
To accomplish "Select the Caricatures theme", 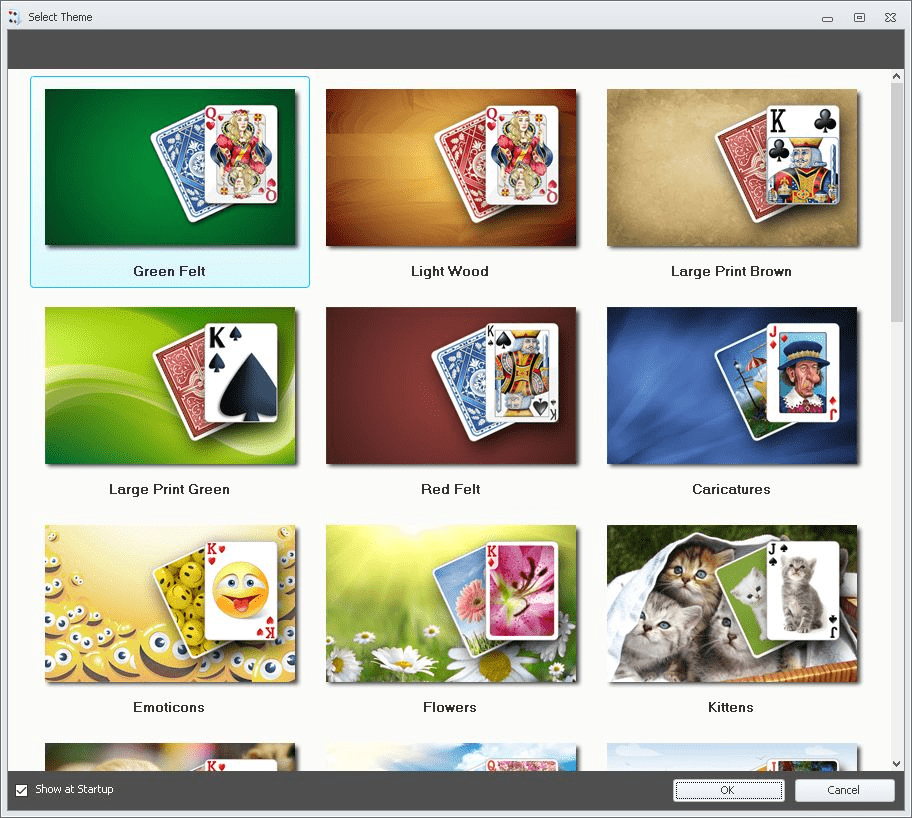I will pos(731,385).
